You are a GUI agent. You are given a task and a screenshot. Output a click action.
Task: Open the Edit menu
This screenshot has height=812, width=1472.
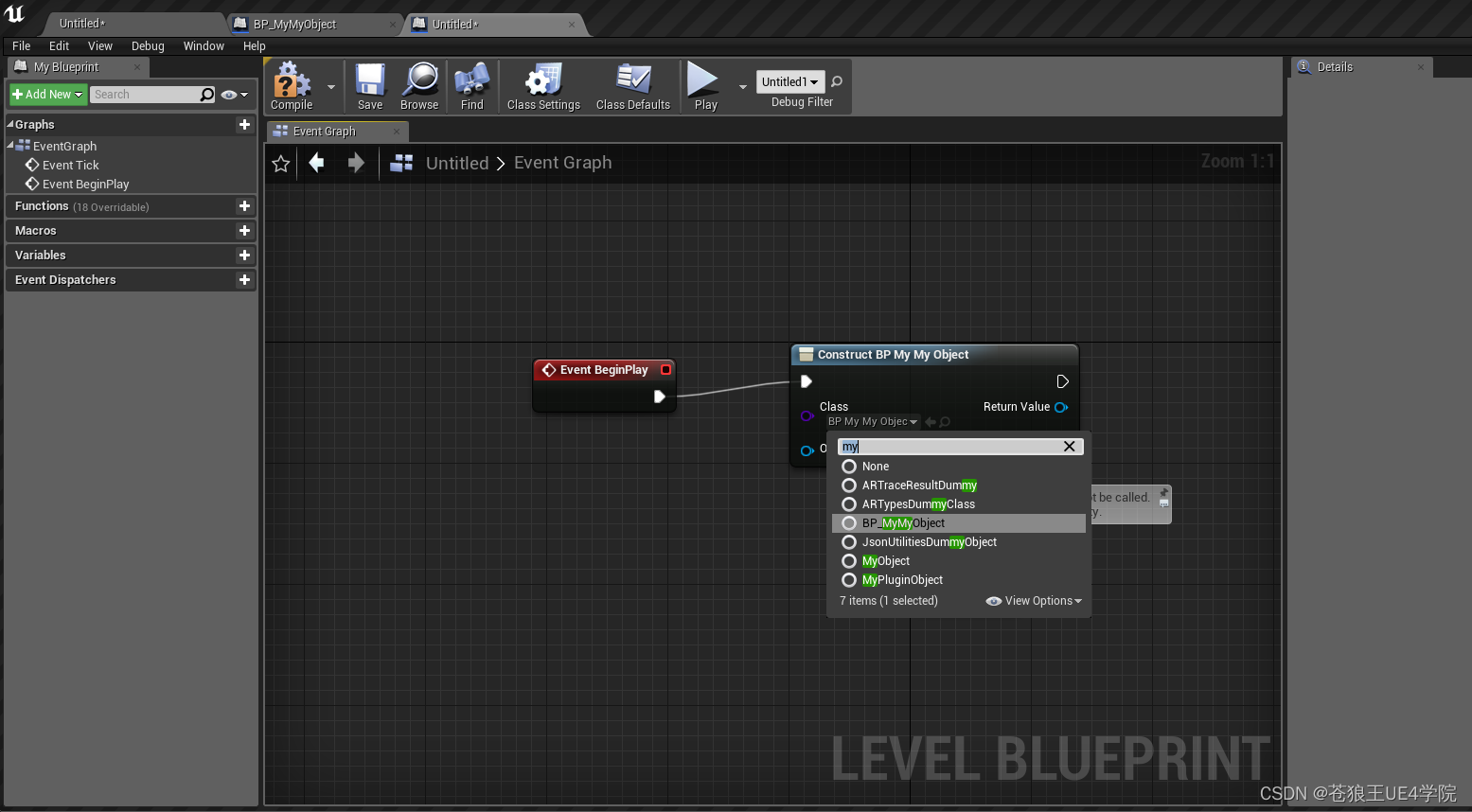tap(59, 45)
